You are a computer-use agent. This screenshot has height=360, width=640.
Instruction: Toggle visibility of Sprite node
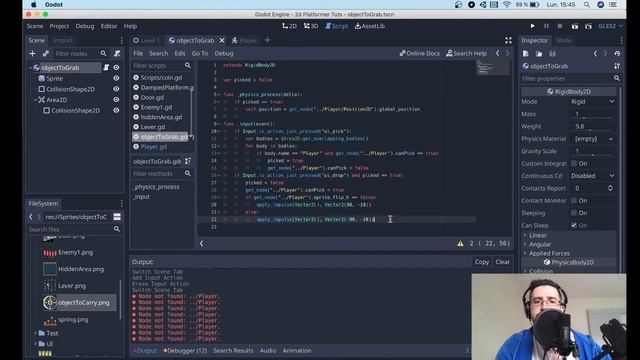point(116,78)
